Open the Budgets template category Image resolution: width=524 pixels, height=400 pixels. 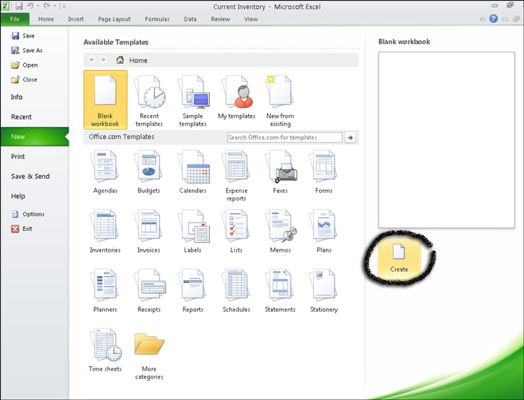pos(149,172)
